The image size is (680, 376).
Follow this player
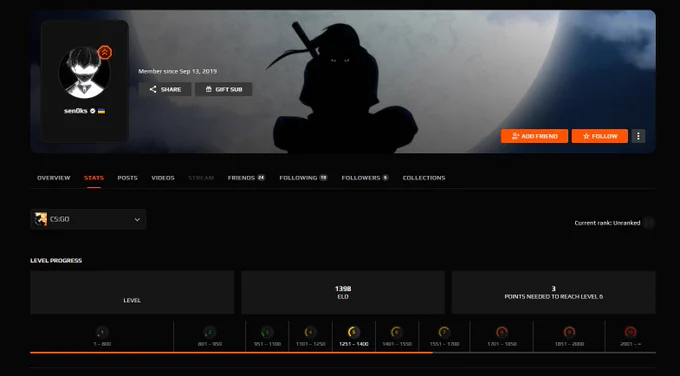[600, 136]
